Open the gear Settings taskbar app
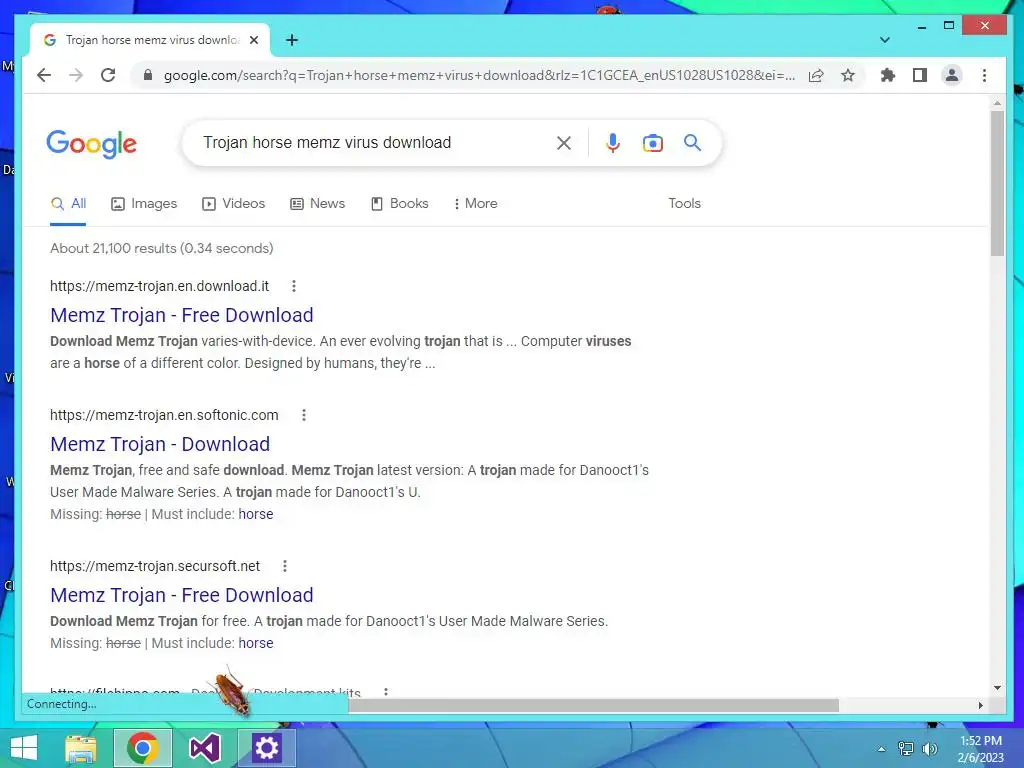Image resolution: width=1024 pixels, height=768 pixels. pos(266,748)
